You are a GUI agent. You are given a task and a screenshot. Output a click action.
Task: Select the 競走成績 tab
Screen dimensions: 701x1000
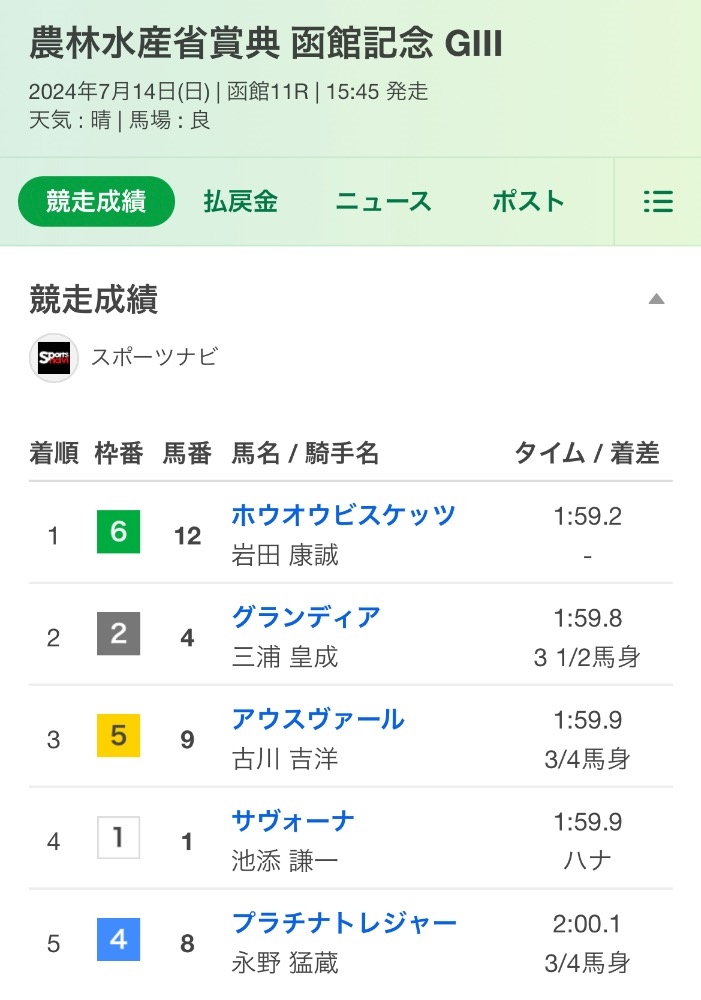(x=96, y=202)
